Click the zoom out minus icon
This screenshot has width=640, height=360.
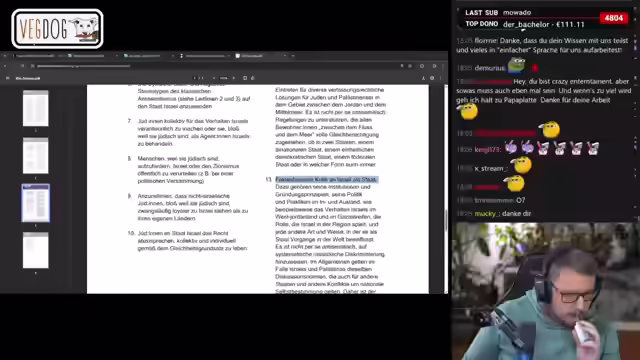pos(214,78)
